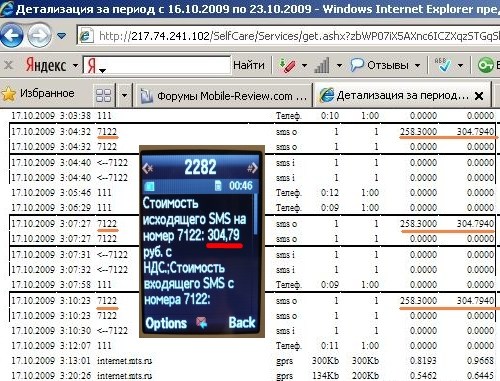
Task: Click the Yandex search input field
Action: click(x=156, y=65)
